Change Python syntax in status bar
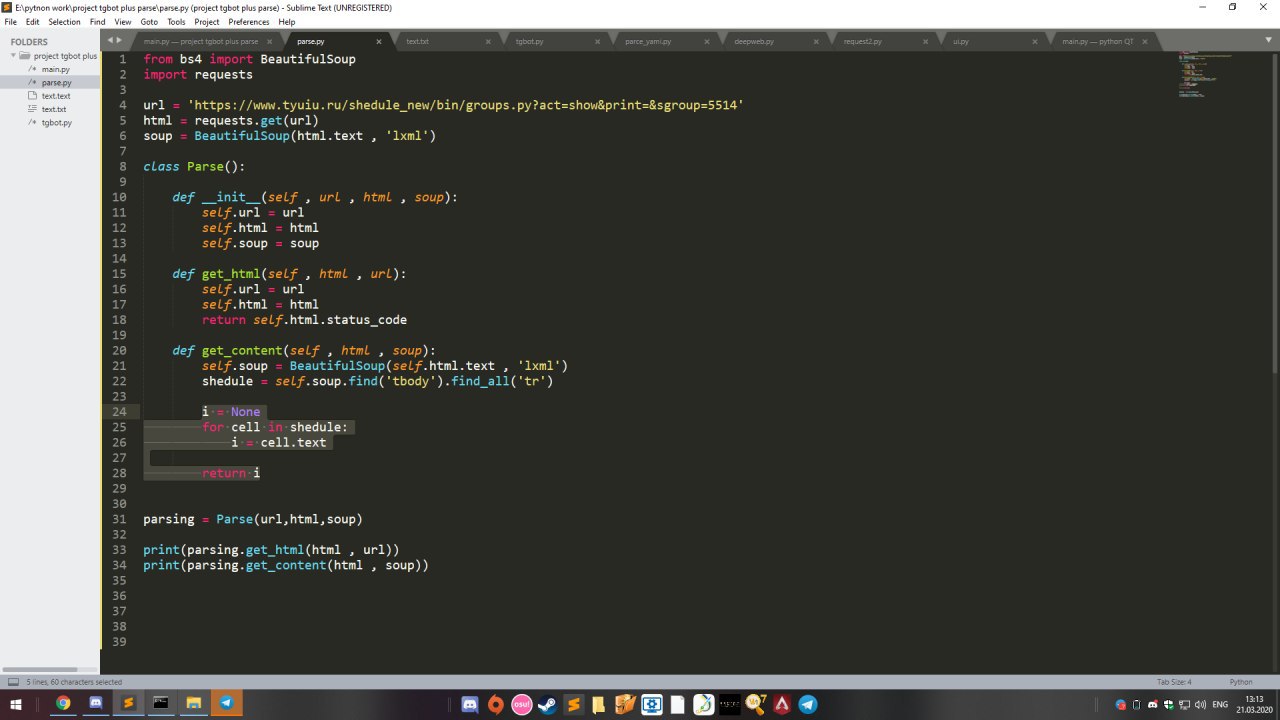 pos(1241,682)
